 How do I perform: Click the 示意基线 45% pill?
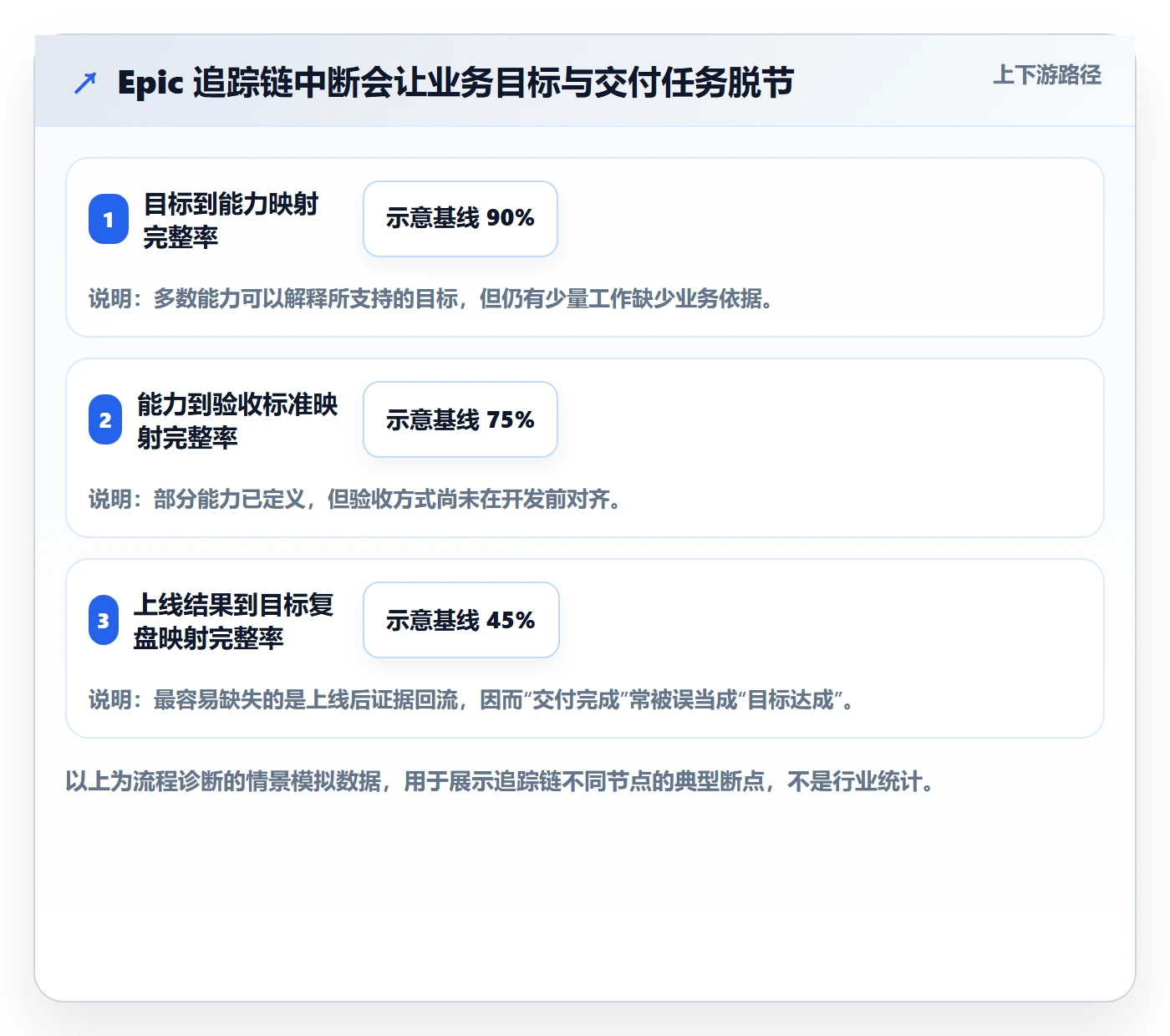coord(461,620)
